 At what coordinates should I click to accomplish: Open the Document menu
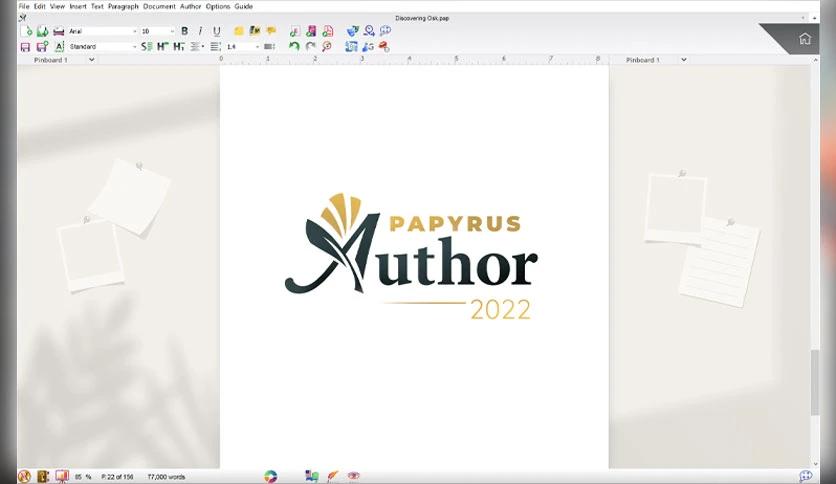pos(159,6)
